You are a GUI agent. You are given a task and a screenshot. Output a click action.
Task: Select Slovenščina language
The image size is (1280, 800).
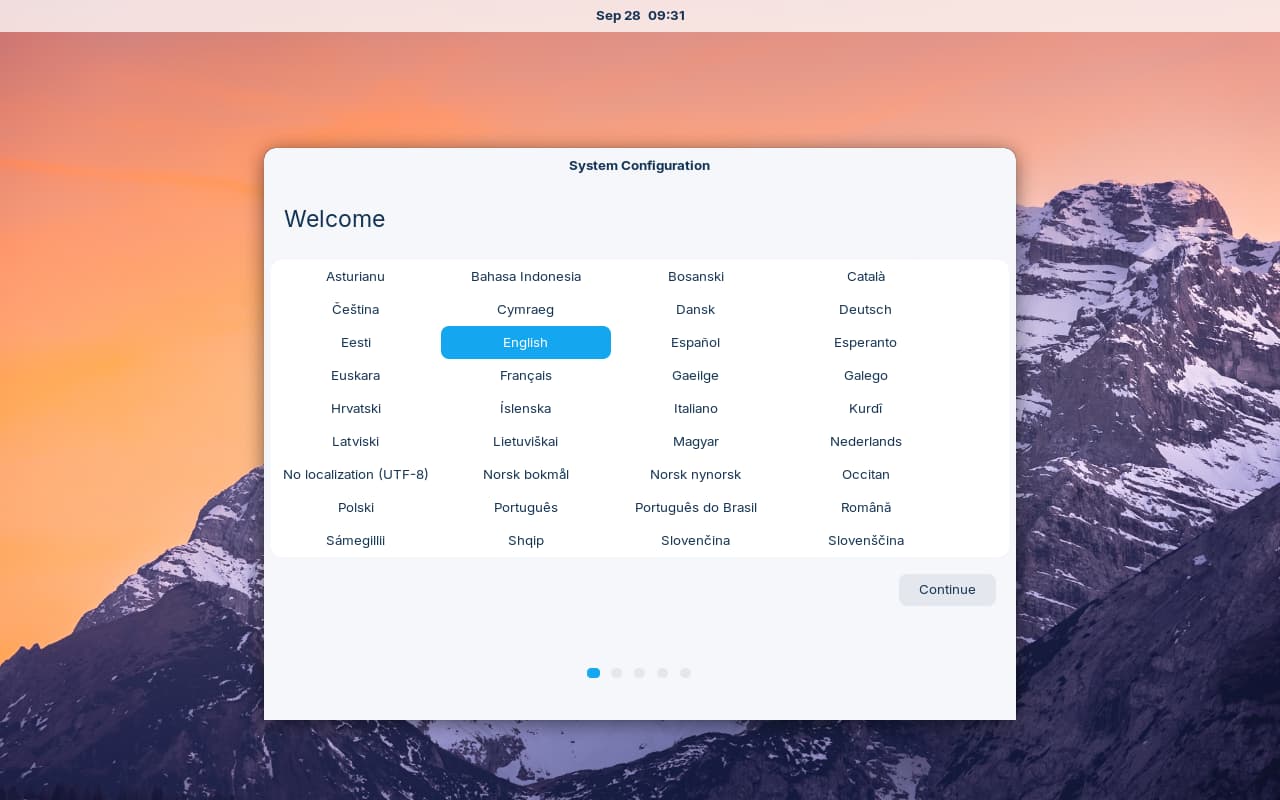865,540
